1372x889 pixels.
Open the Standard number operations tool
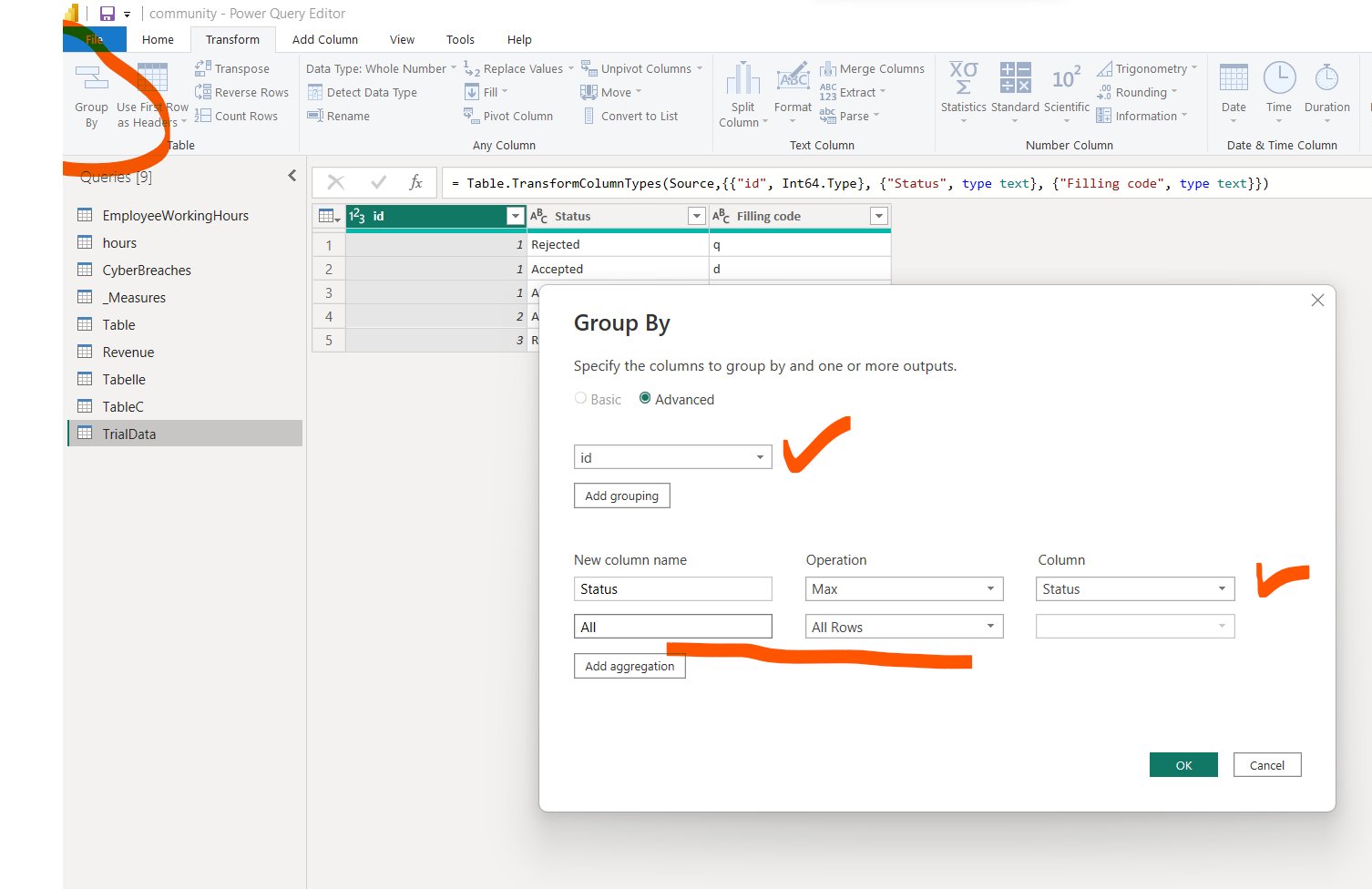[x=1015, y=91]
